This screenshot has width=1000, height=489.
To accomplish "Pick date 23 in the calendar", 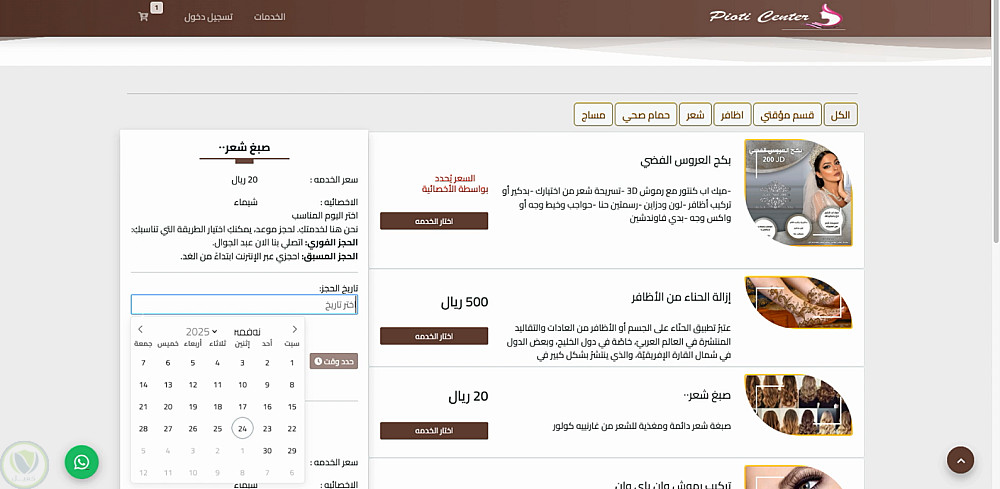I will coord(267,429).
